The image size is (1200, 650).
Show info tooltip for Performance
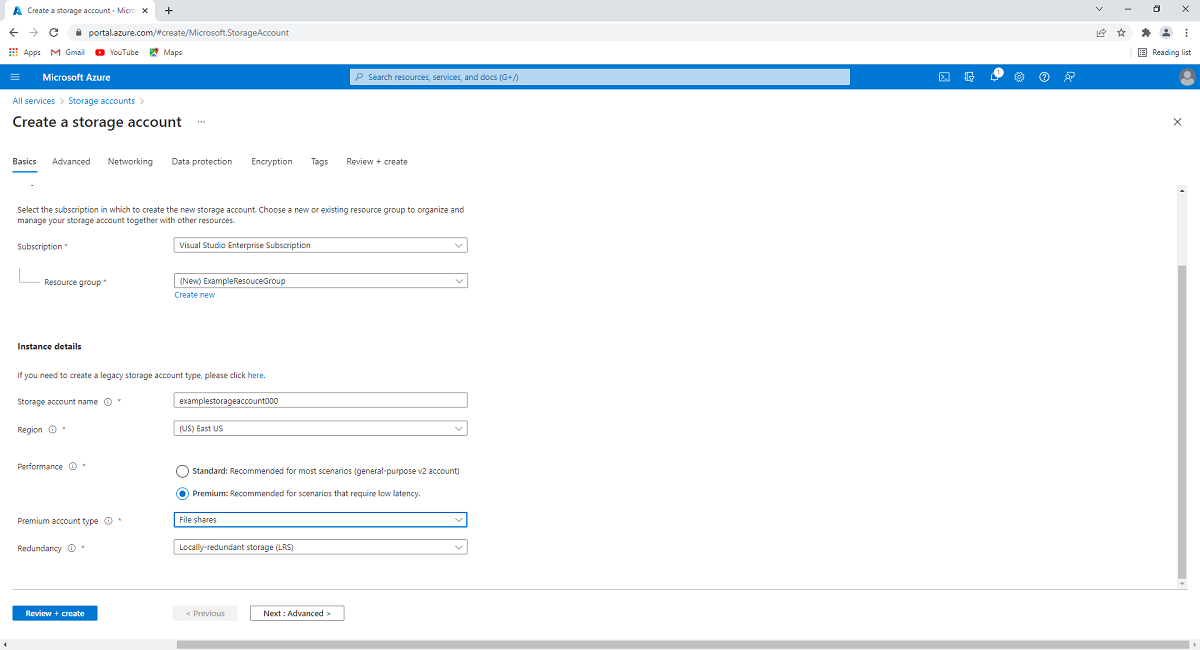pyautogui.click(x=72, y=466)
